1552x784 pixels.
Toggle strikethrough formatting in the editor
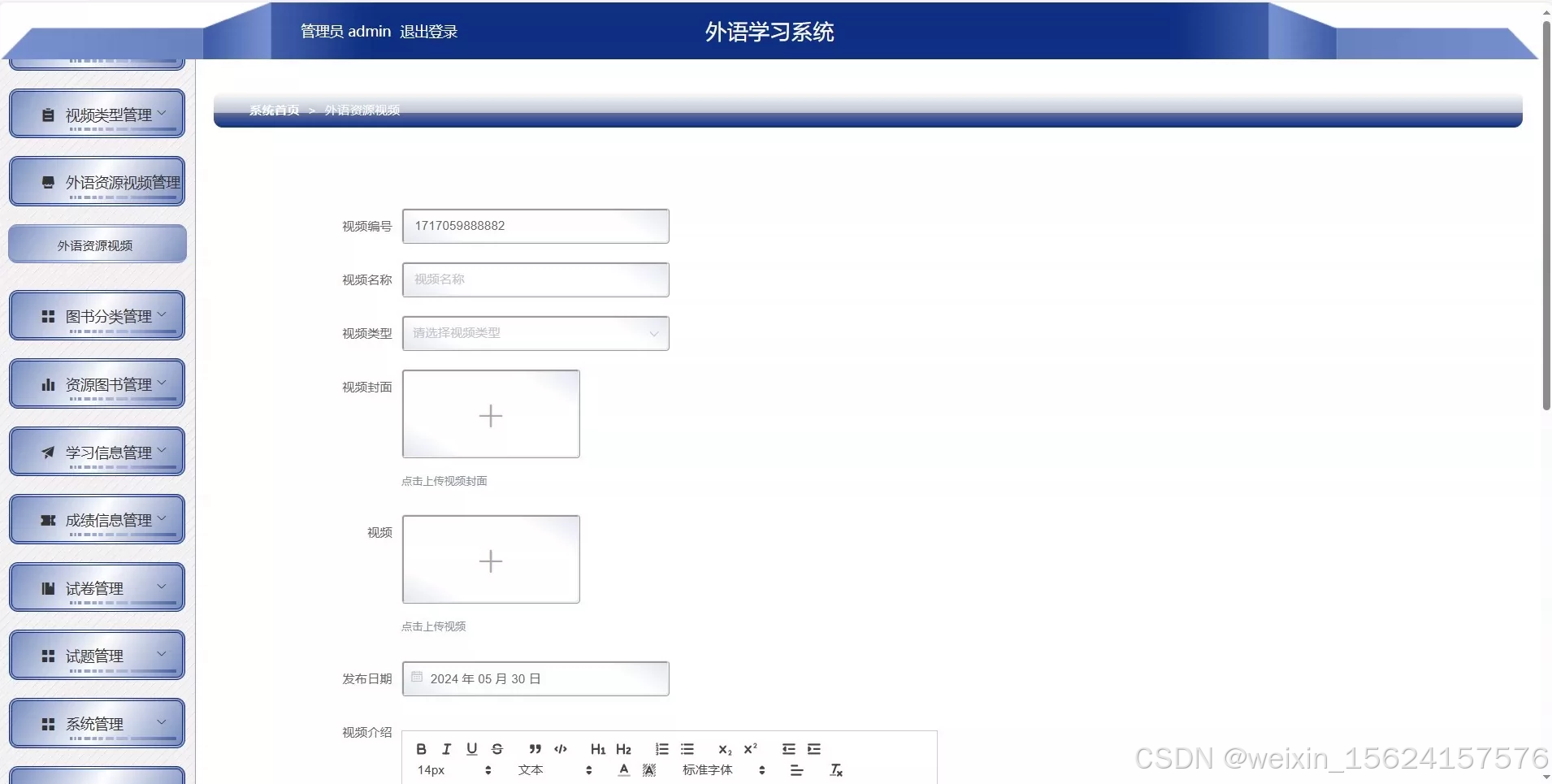497,749
